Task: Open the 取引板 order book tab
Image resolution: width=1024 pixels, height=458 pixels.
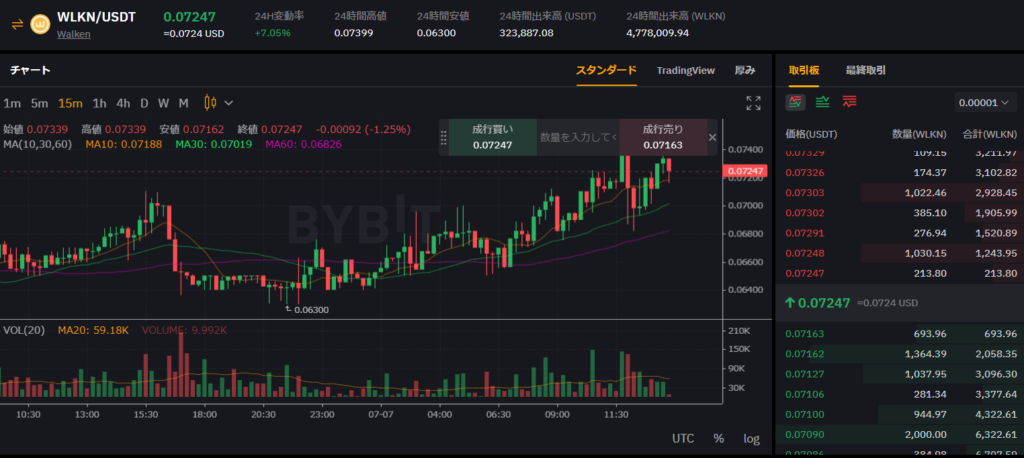Action: point(804,70)
